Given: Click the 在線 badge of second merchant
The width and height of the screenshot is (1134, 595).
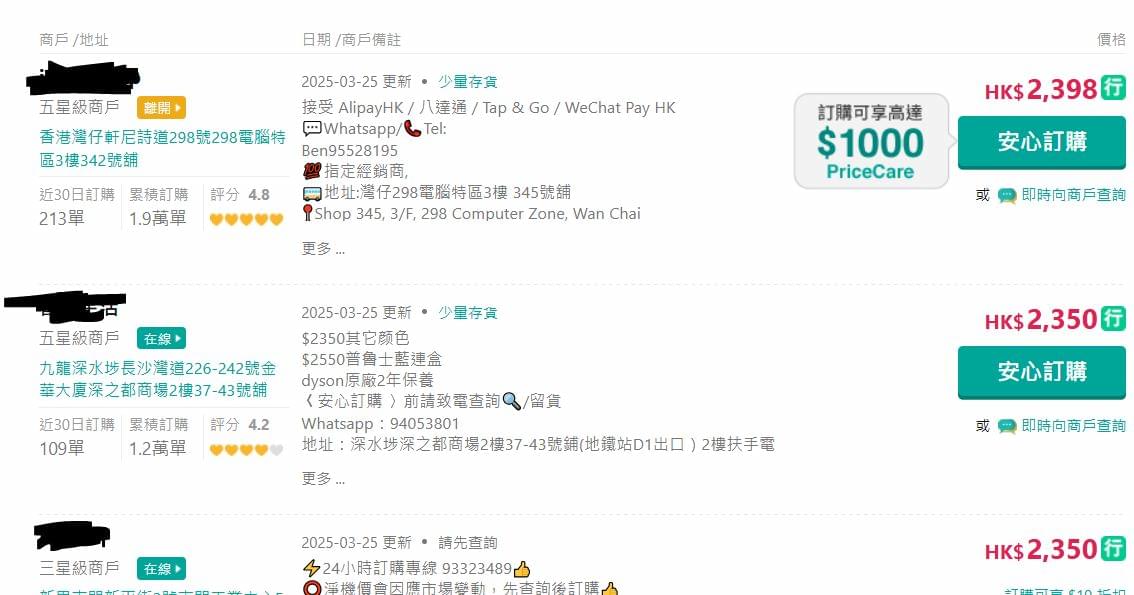Looking at the screenshot, I should [x=161, y=338].
